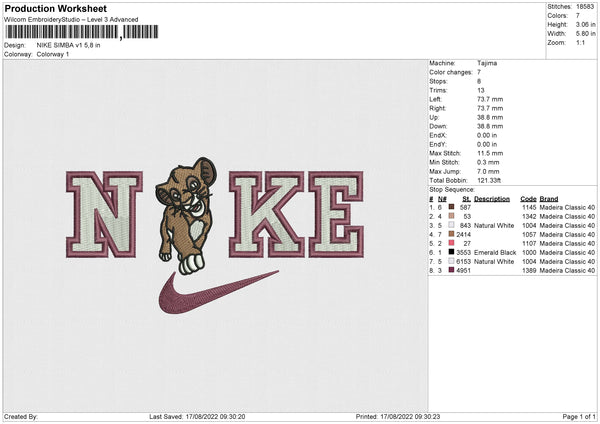Click the 'St.' column header
The height and width of the screenshot is (424, 600).
pyautogui.click(x=466, y=199)
